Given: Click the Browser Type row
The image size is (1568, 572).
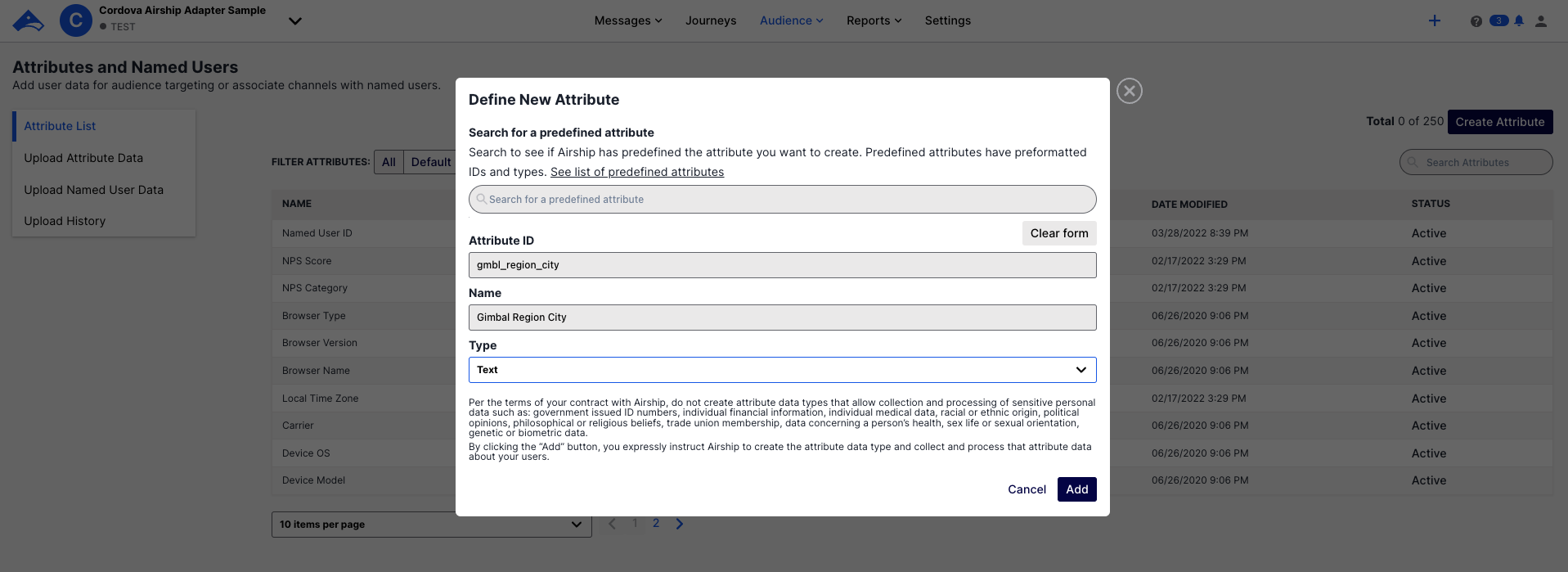Looking at the screenshot, I should click(x=912, y=316).
